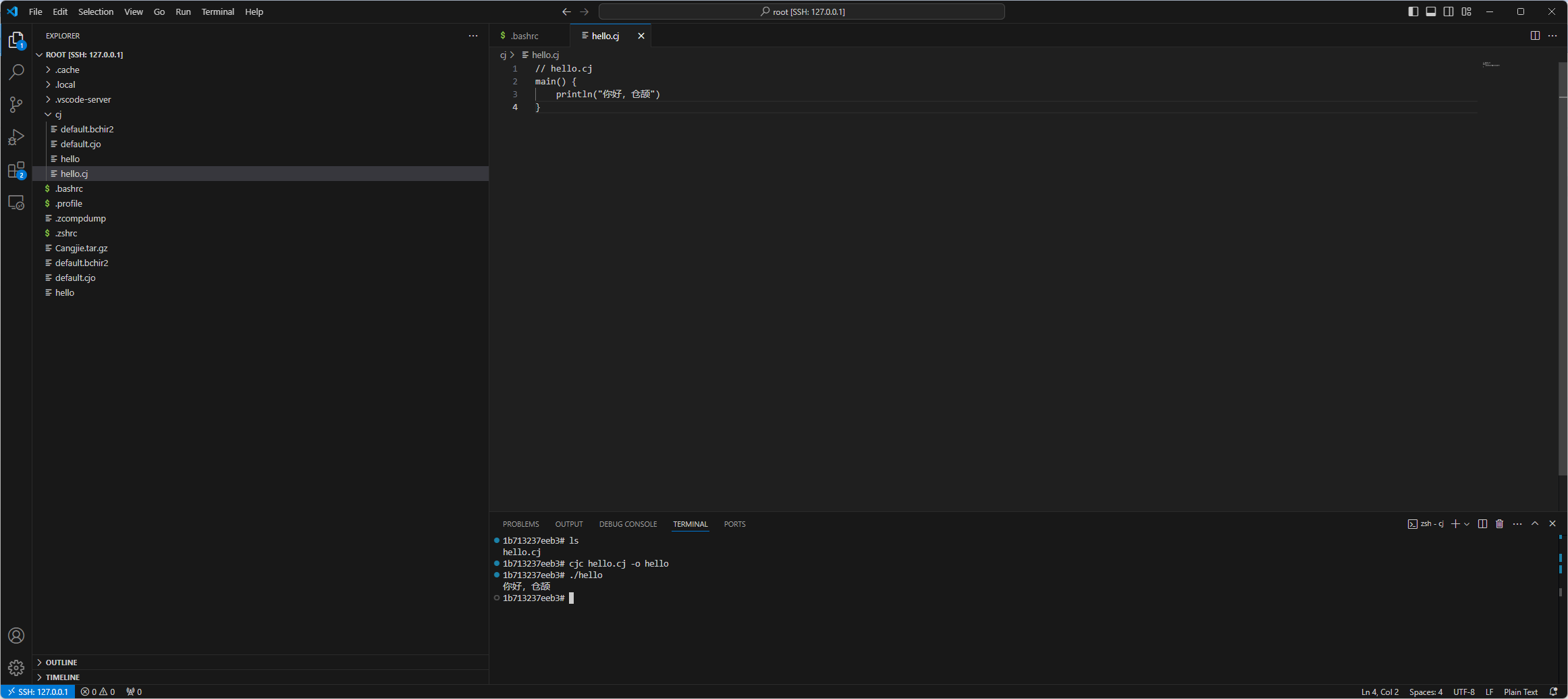Toggle Secondary Side Bar visibility
The width and height of the screenshot is (1568, 699).
1449,11
